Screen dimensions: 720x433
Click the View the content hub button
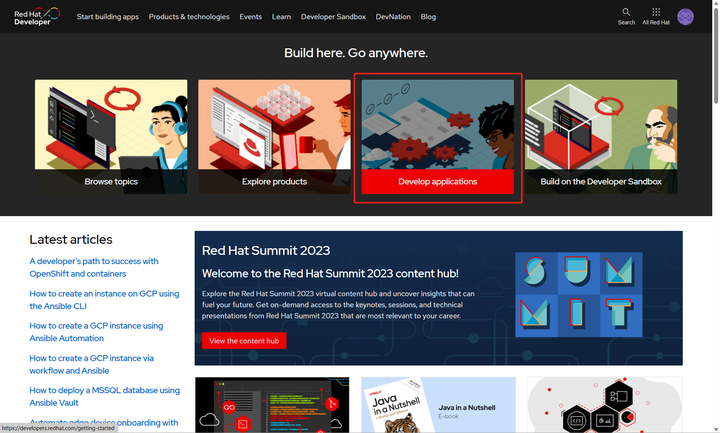(244, 341)
